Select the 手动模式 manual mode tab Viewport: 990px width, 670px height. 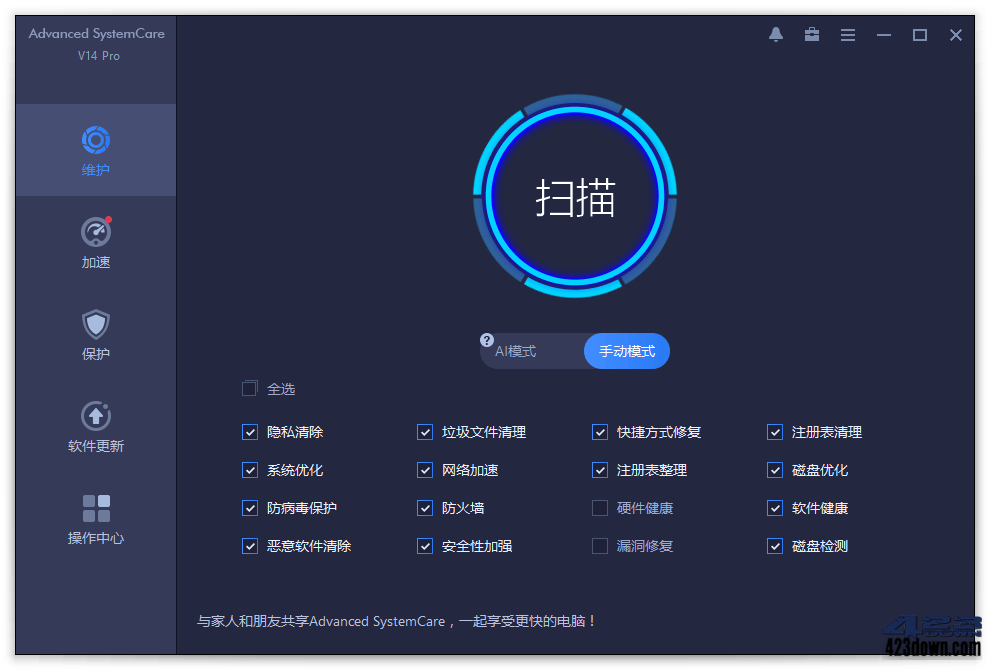click(627, 352)
